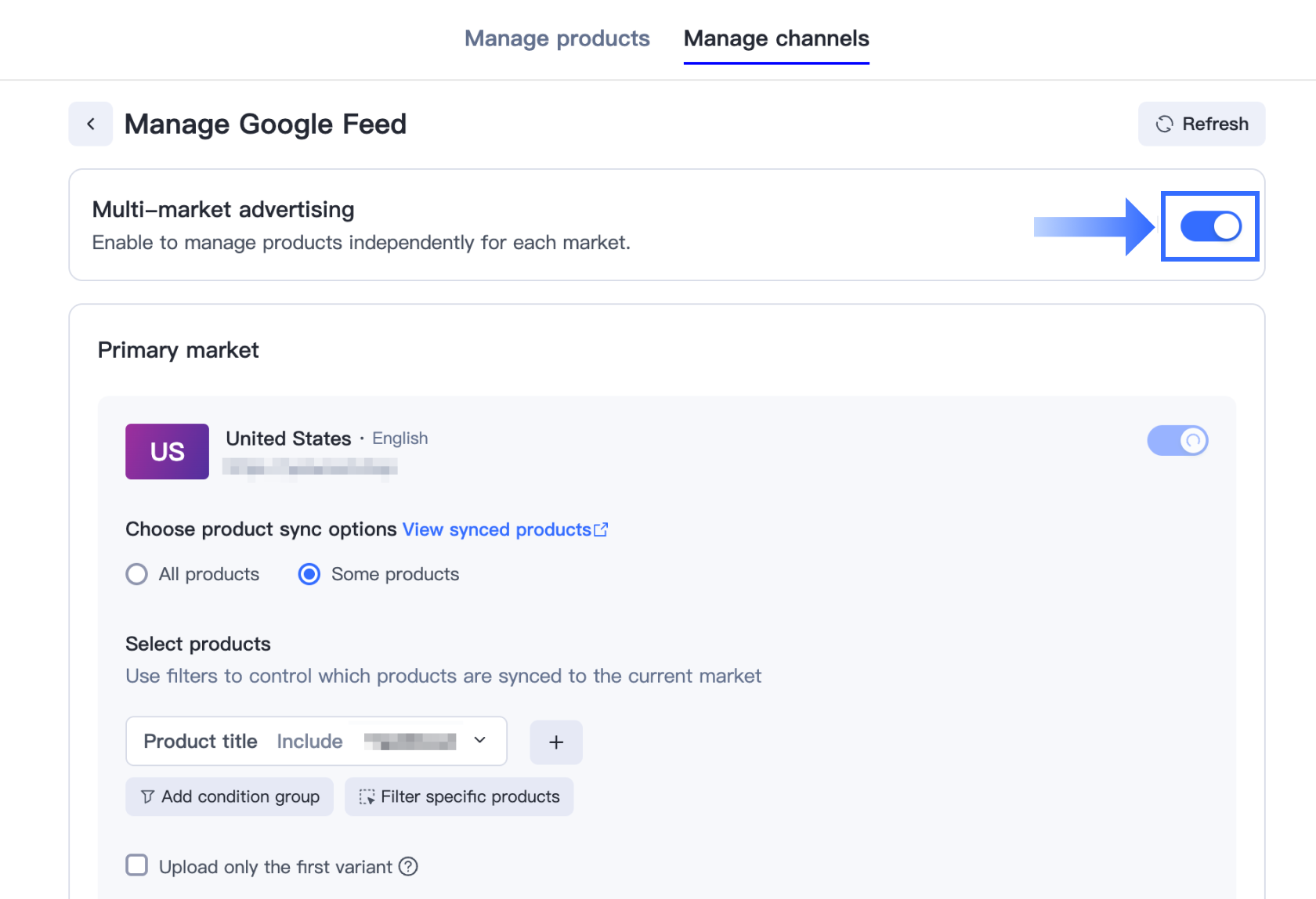
Task: Expand the Product title filter dropdown arrow
Action: [480, 740]
